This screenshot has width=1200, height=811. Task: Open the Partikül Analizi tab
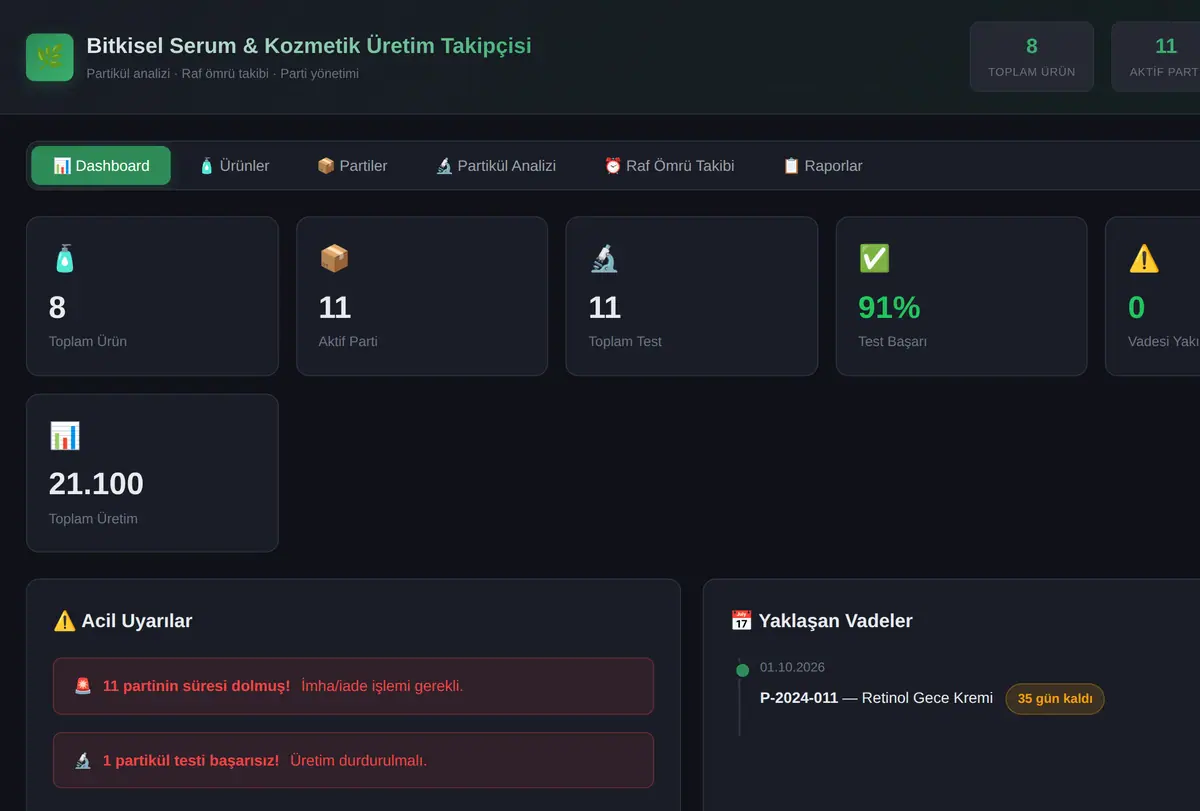coord(496,166)
